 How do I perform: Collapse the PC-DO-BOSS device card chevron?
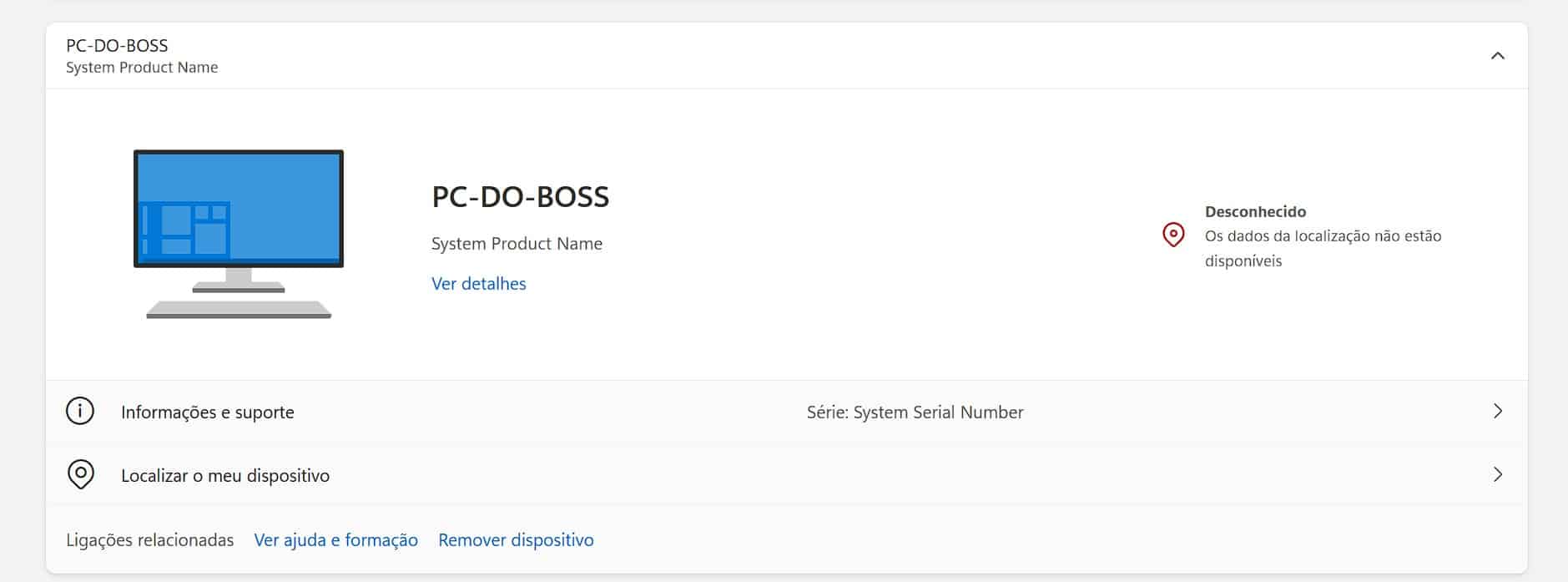1497,56
